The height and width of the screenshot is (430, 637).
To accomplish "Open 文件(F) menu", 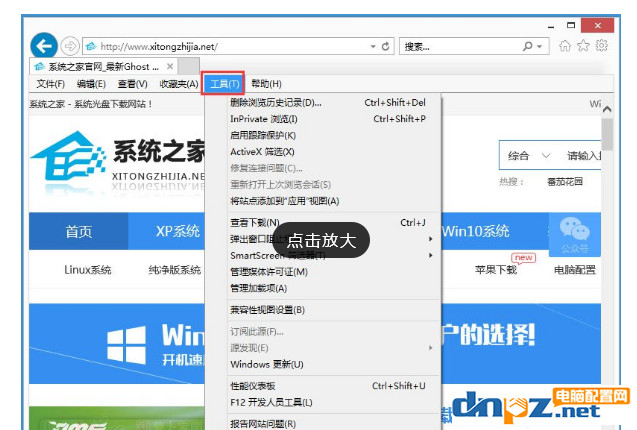I will [51, 84].
